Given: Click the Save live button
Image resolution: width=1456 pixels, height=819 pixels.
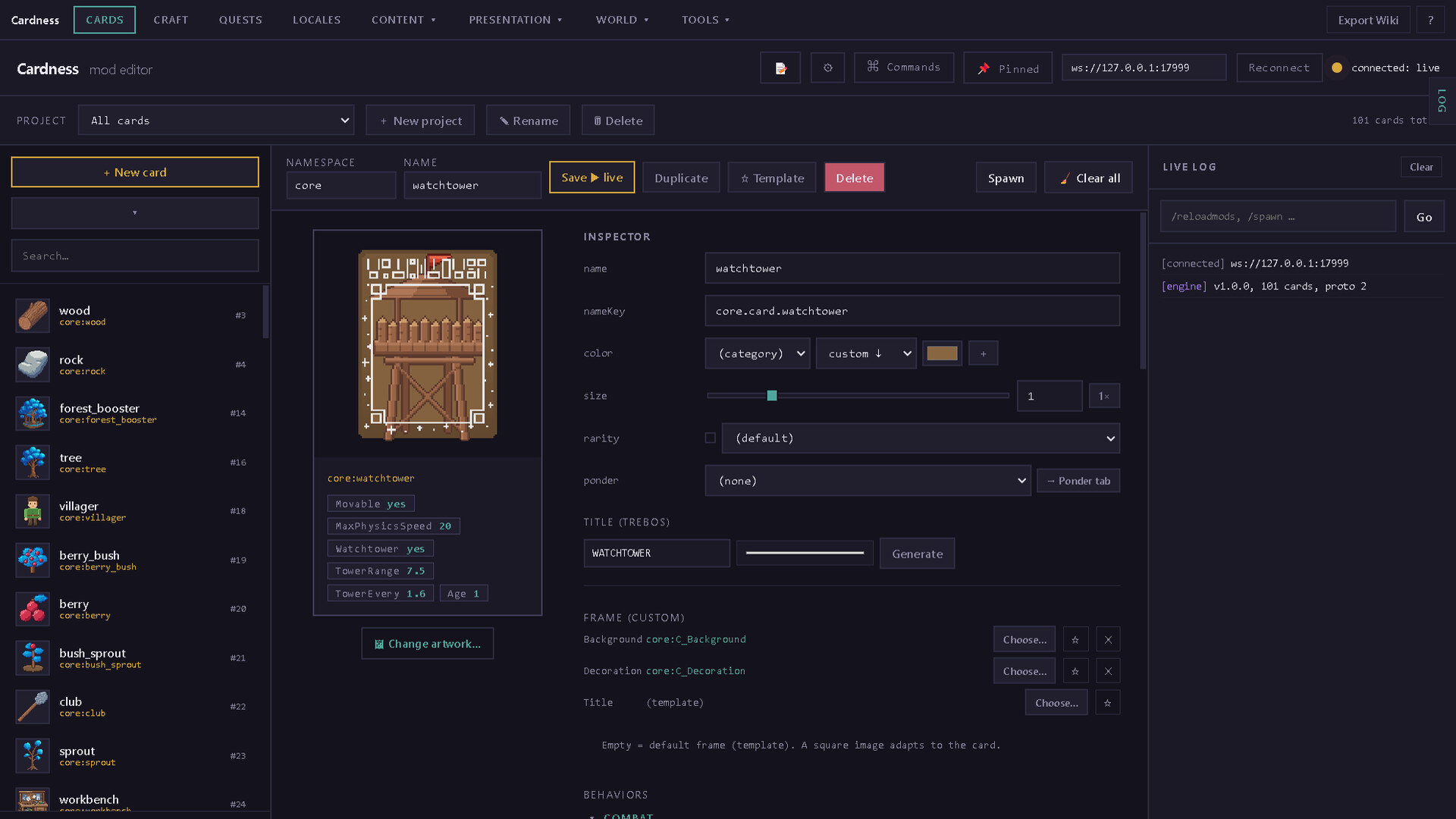Looking at the screenshot, I should click(x=592, y=177).
